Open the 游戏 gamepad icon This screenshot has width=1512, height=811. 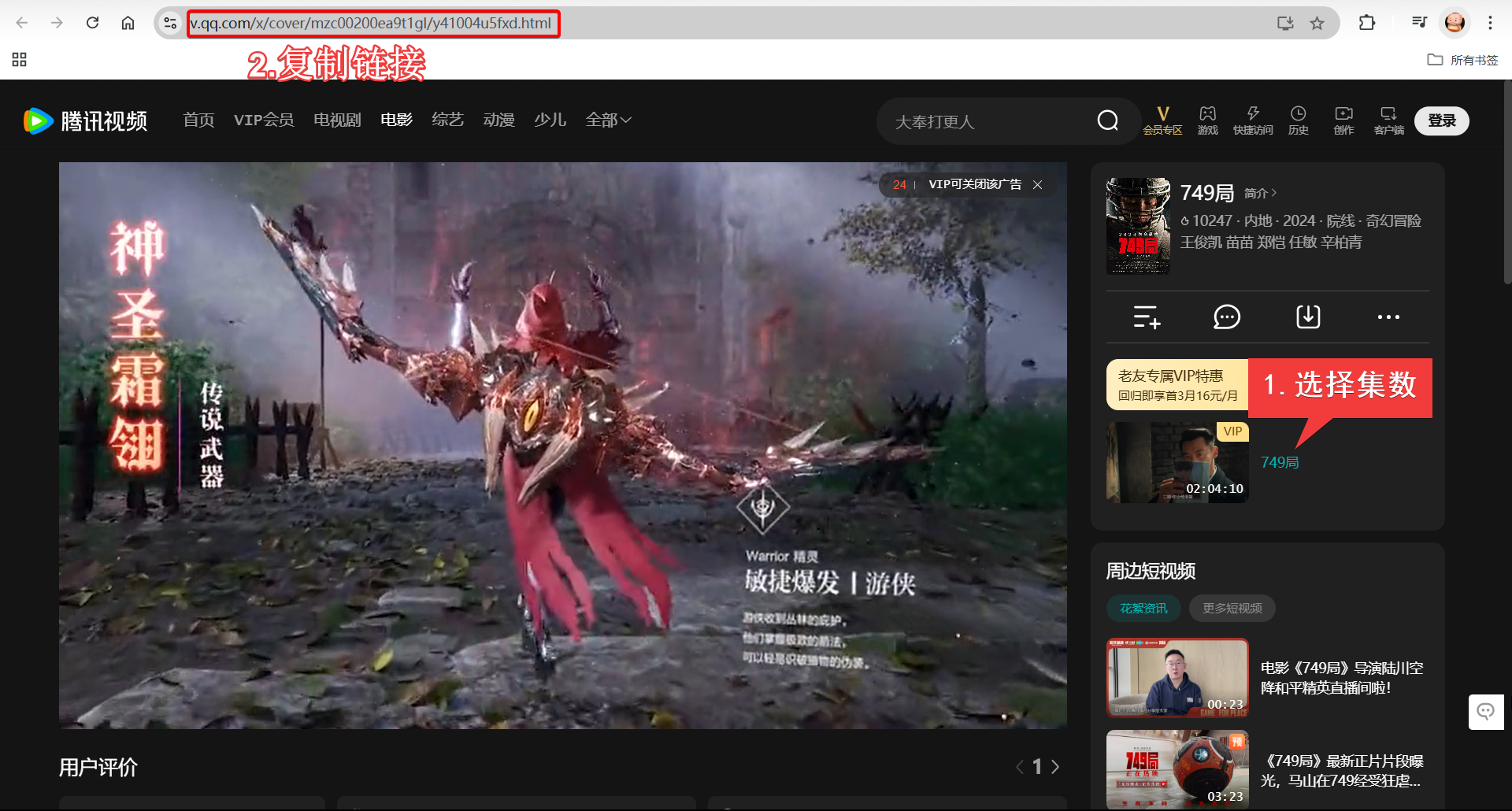point(1208,120)
